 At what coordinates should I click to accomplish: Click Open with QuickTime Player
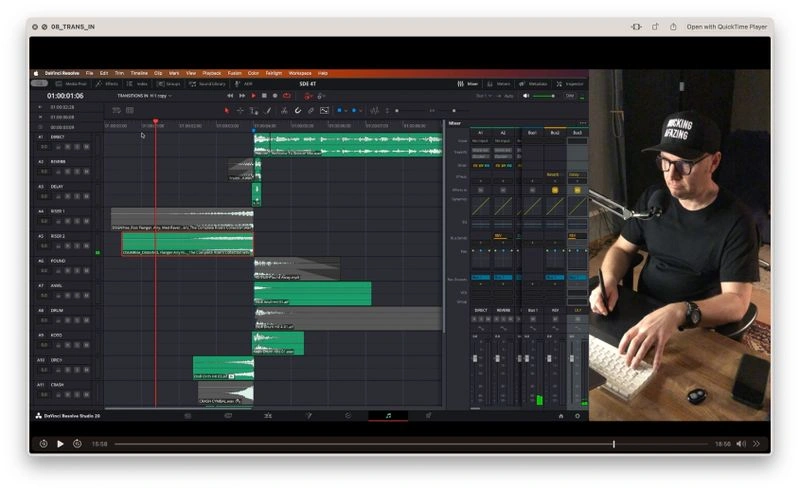point(727,27)
